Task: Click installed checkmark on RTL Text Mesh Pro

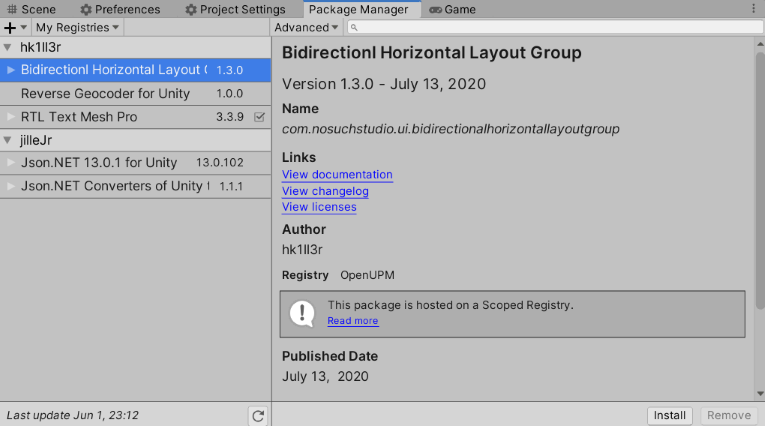Action: pos(260,117)
